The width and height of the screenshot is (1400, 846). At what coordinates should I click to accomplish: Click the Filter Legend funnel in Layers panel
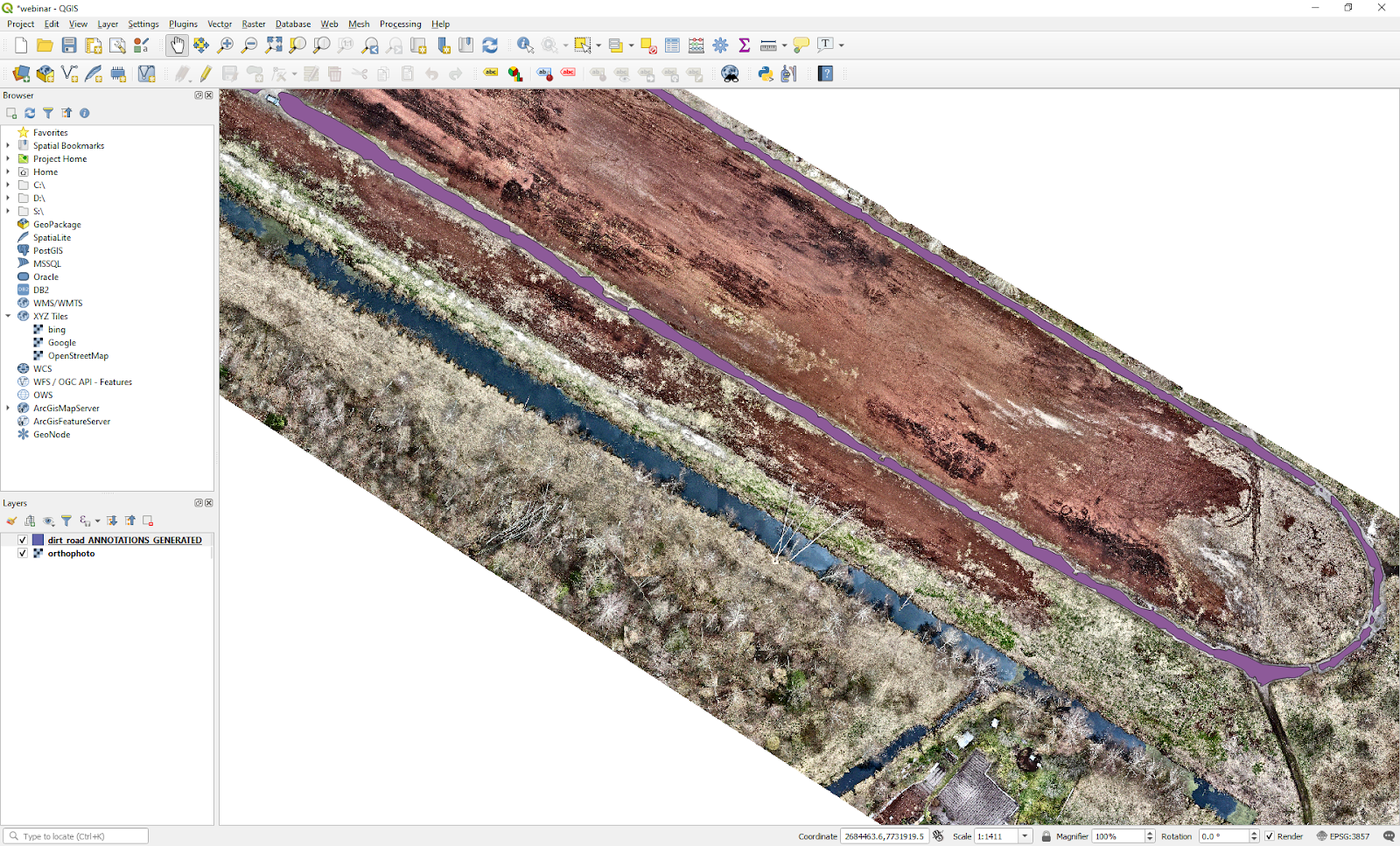point(66,521)
